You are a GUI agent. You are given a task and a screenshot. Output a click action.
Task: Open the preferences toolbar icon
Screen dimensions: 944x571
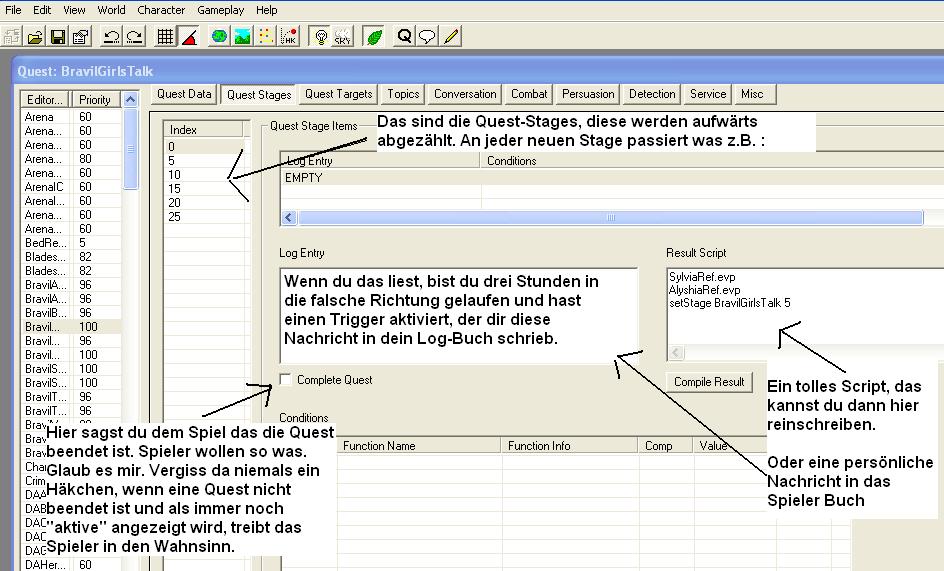(81, 37)
